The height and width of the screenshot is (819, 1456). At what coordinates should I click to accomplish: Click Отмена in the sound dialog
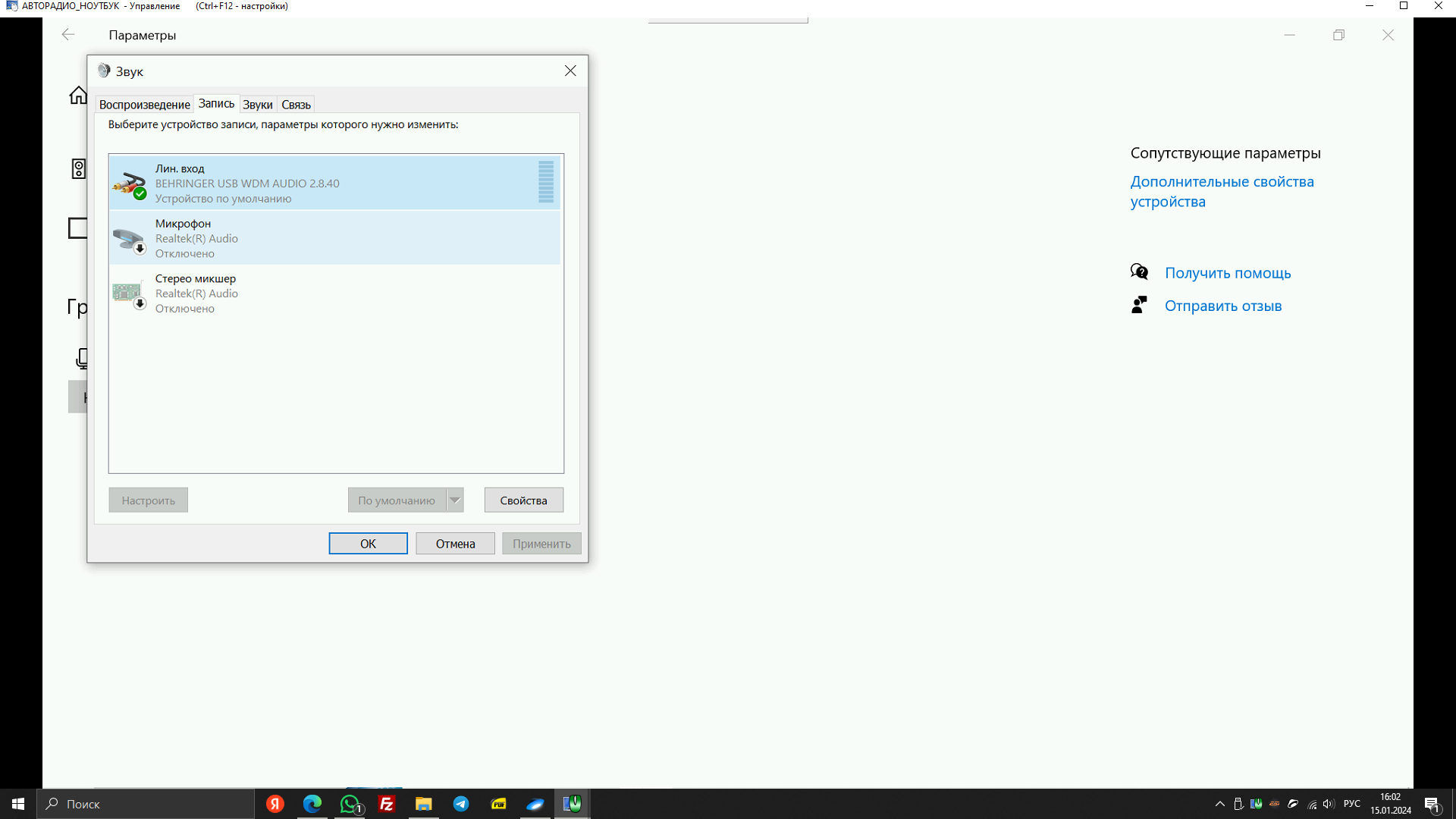455,544
